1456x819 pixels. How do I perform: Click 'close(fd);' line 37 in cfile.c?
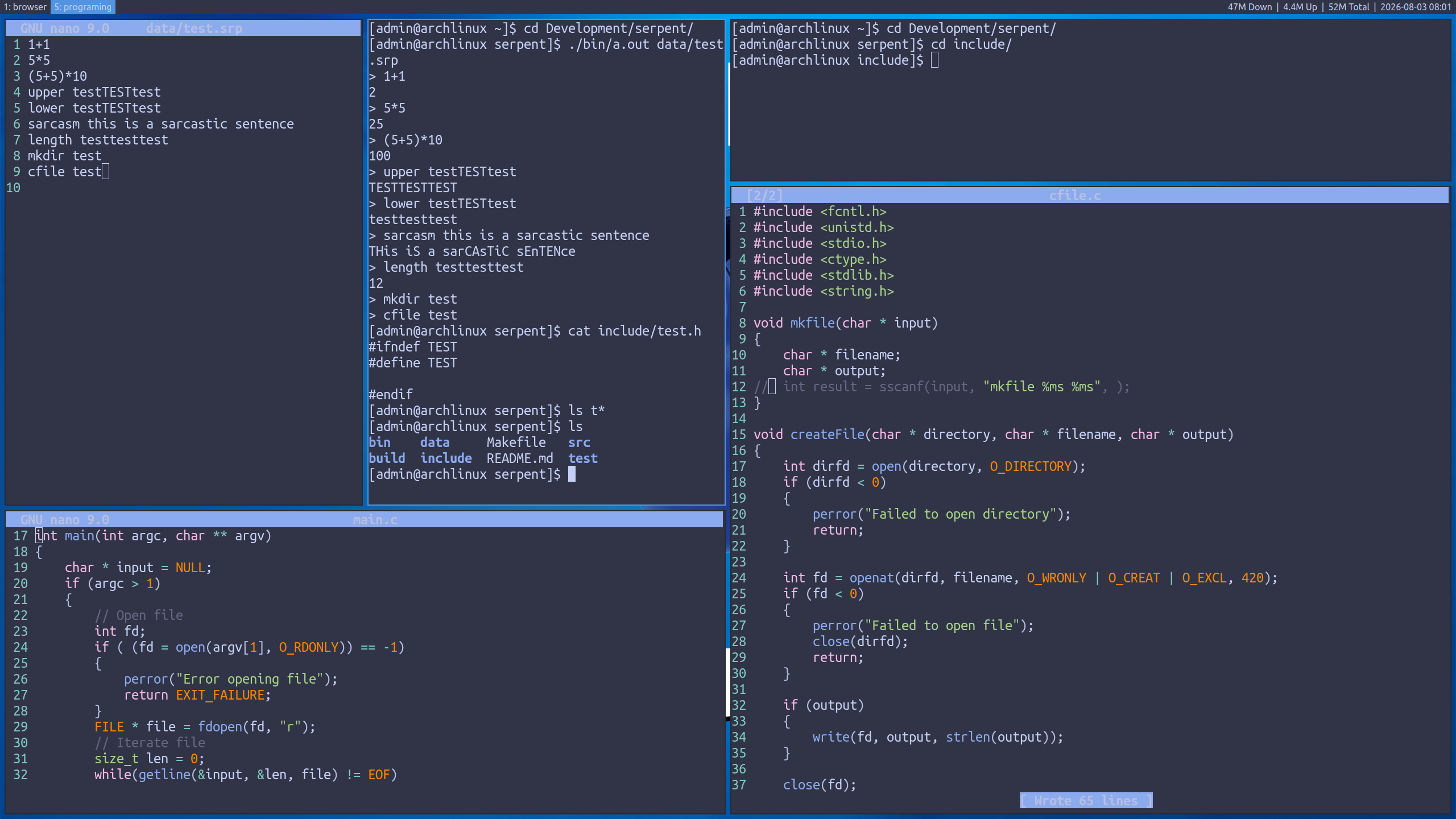820,785
